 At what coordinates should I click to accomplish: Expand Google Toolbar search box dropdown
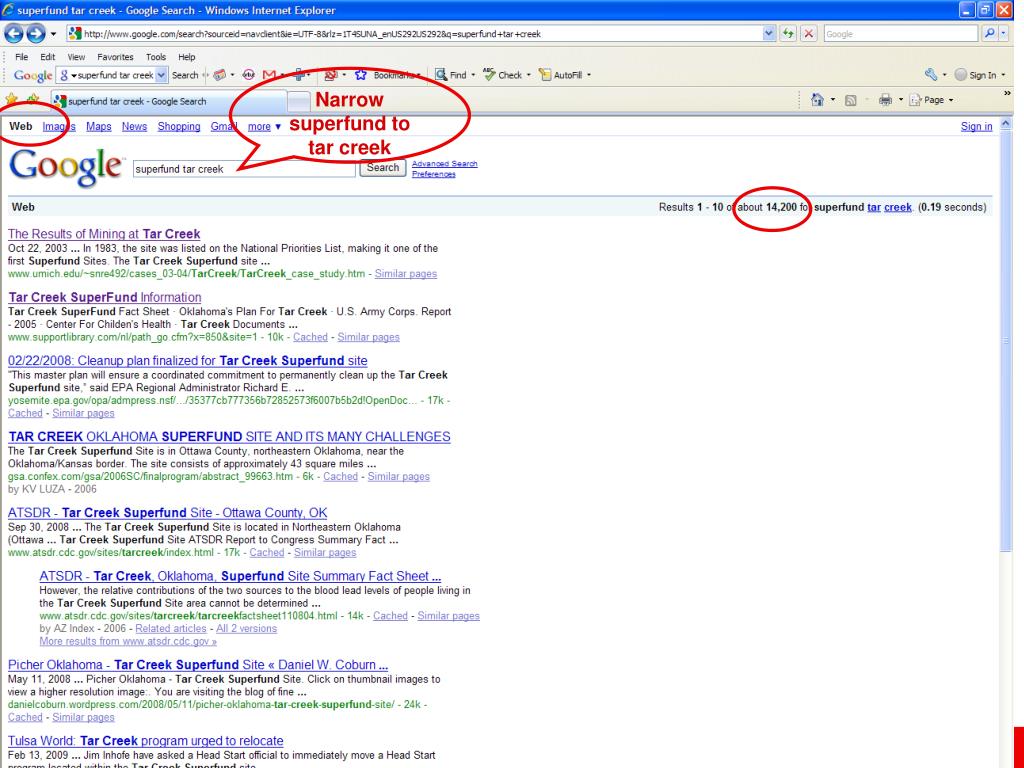(x=161, y=75)
